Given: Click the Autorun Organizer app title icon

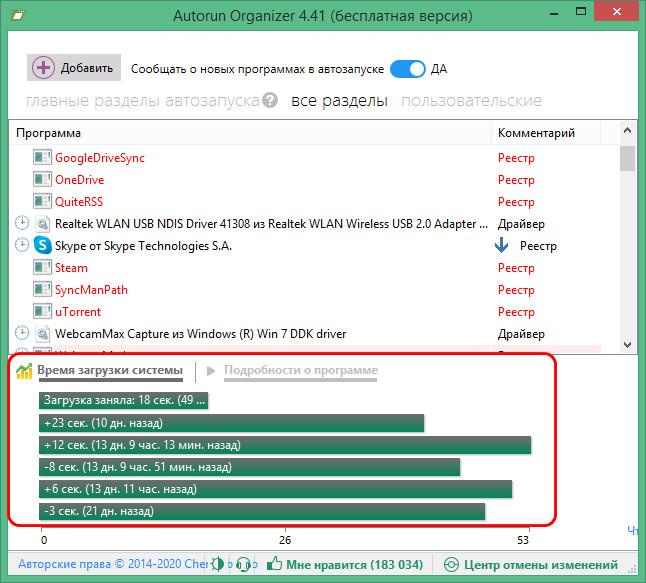Looking at the screenshot, I should (x=18, y=16).
